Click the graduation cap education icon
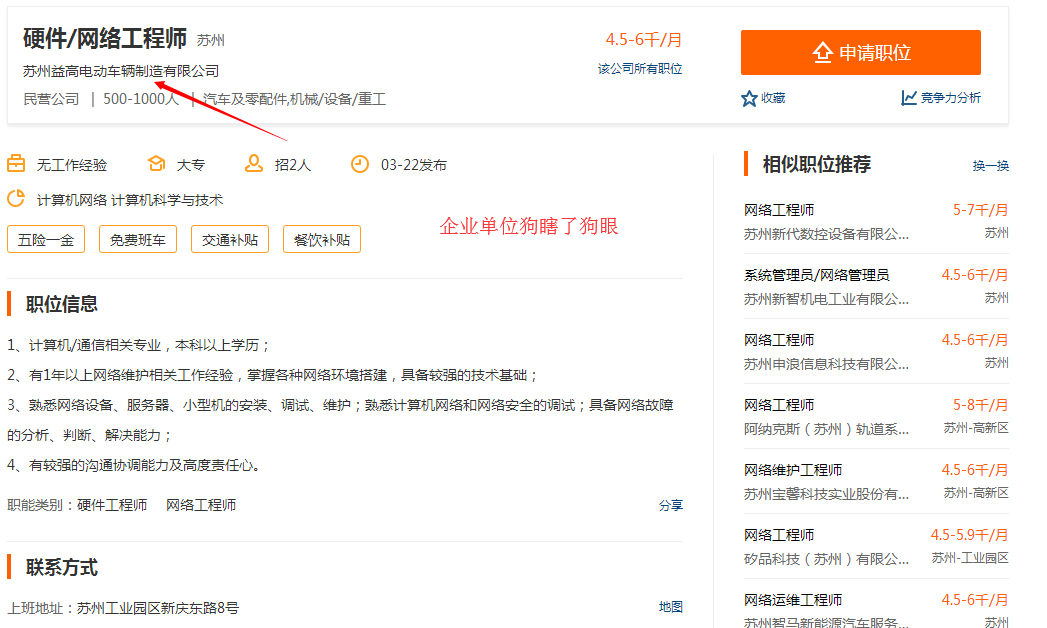Image resolution: width=1047 pixels, height=628 pixels. tap(156, 164)
